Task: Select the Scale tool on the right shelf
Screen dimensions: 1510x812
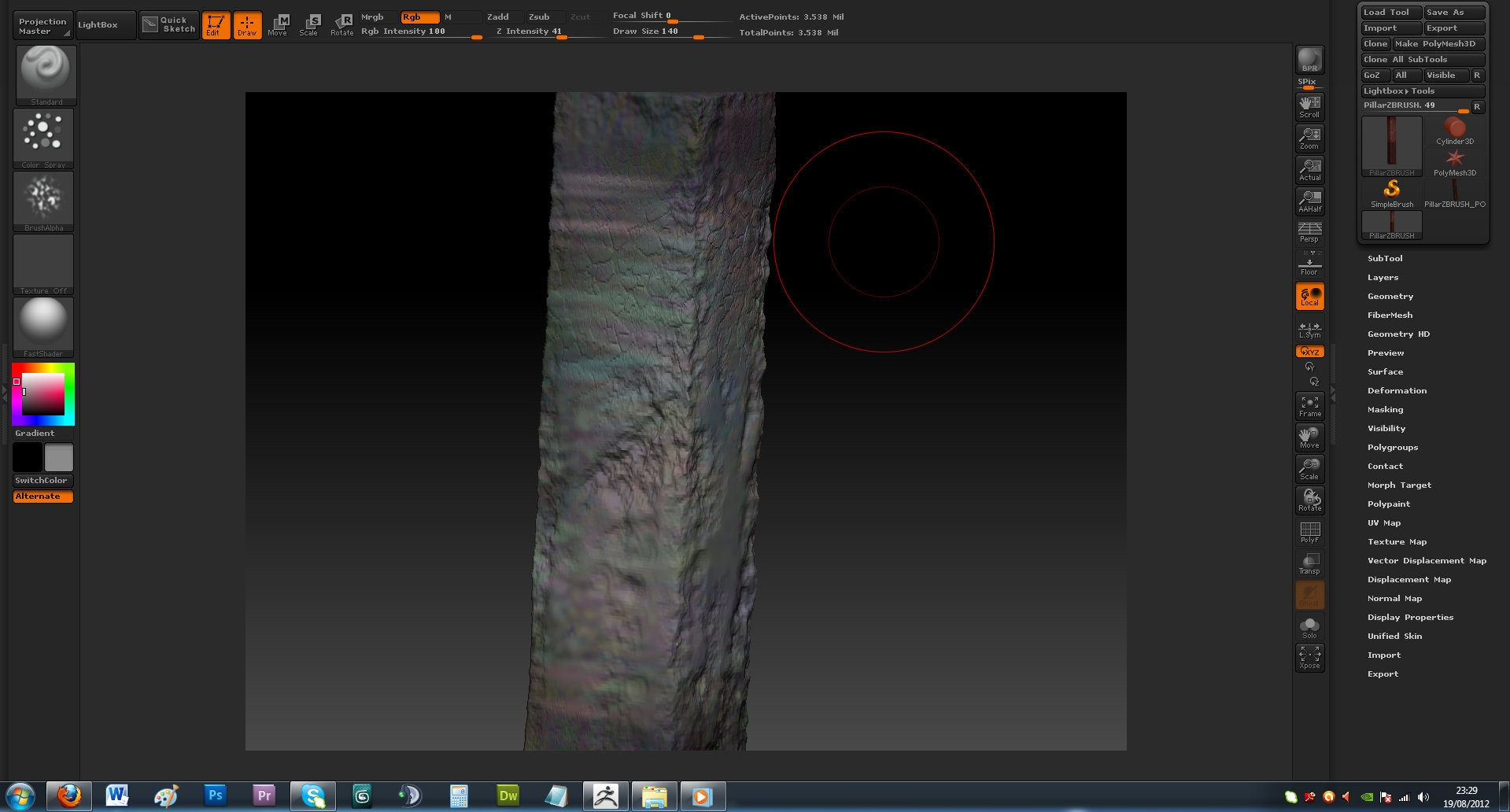Action: point(1309,468)
